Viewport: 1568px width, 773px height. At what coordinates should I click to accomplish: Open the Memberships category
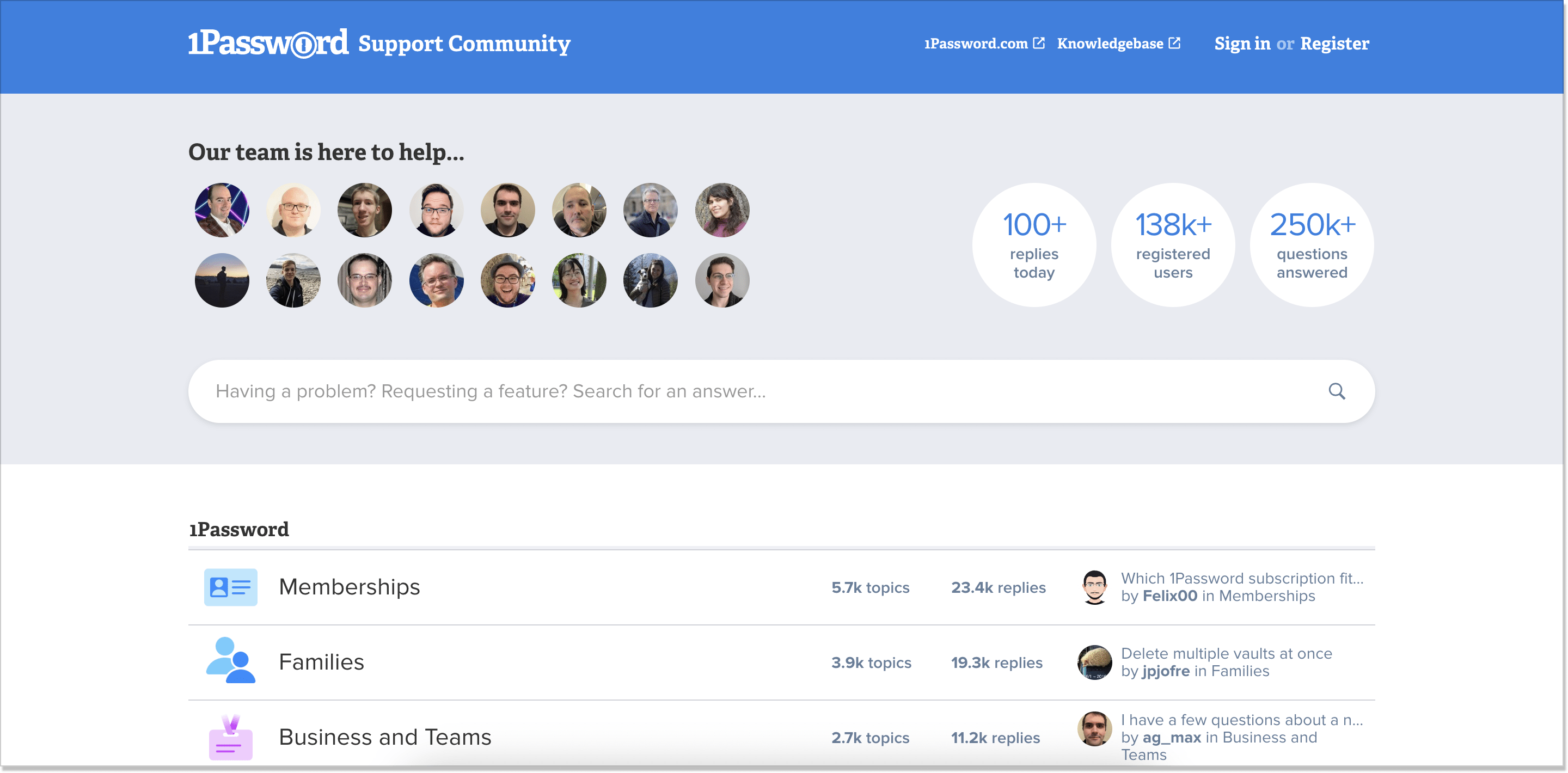(349, 587)
